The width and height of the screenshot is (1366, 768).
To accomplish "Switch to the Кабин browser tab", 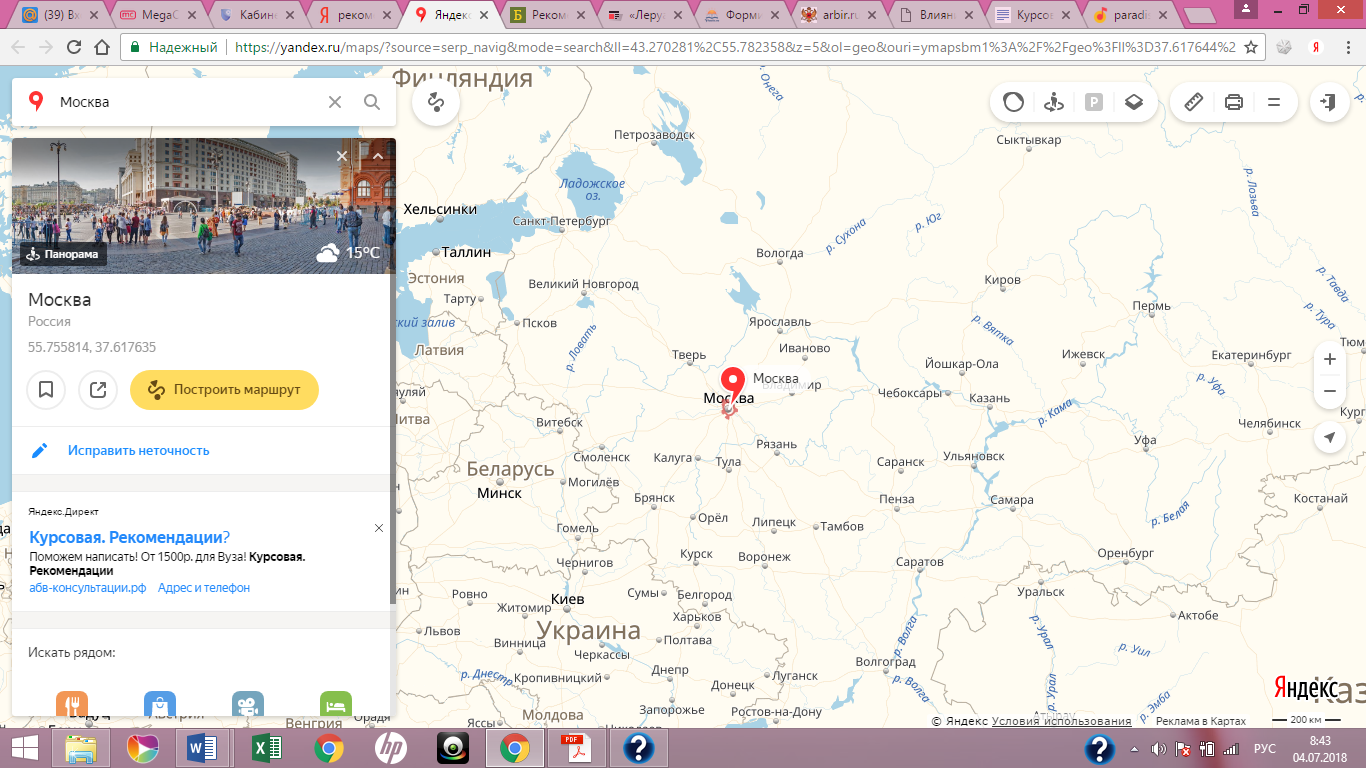I will coord(258,15).
